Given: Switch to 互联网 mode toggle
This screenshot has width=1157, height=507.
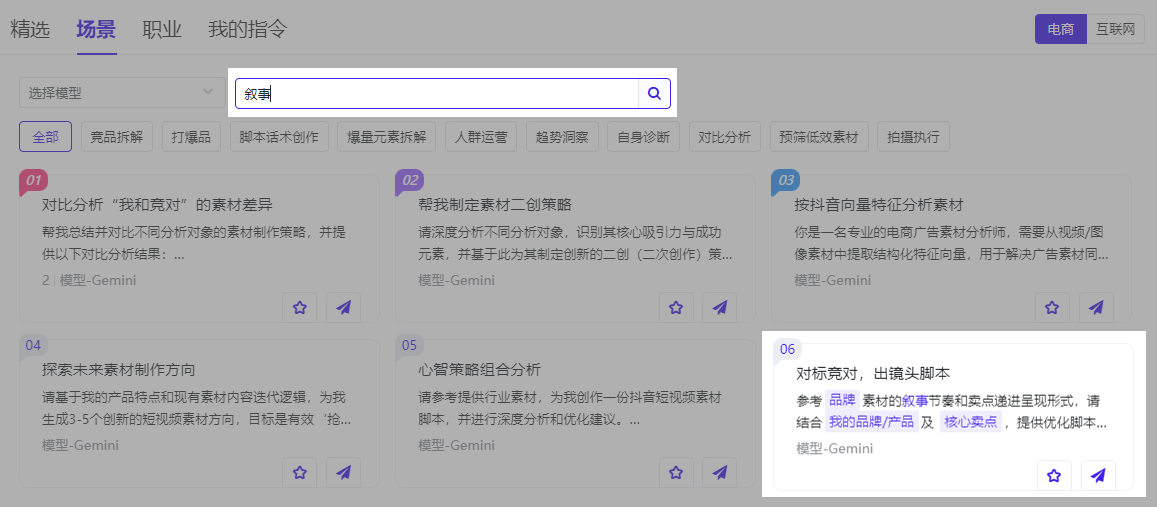Looking at the screenshot, I should [x=1115, y=30].
